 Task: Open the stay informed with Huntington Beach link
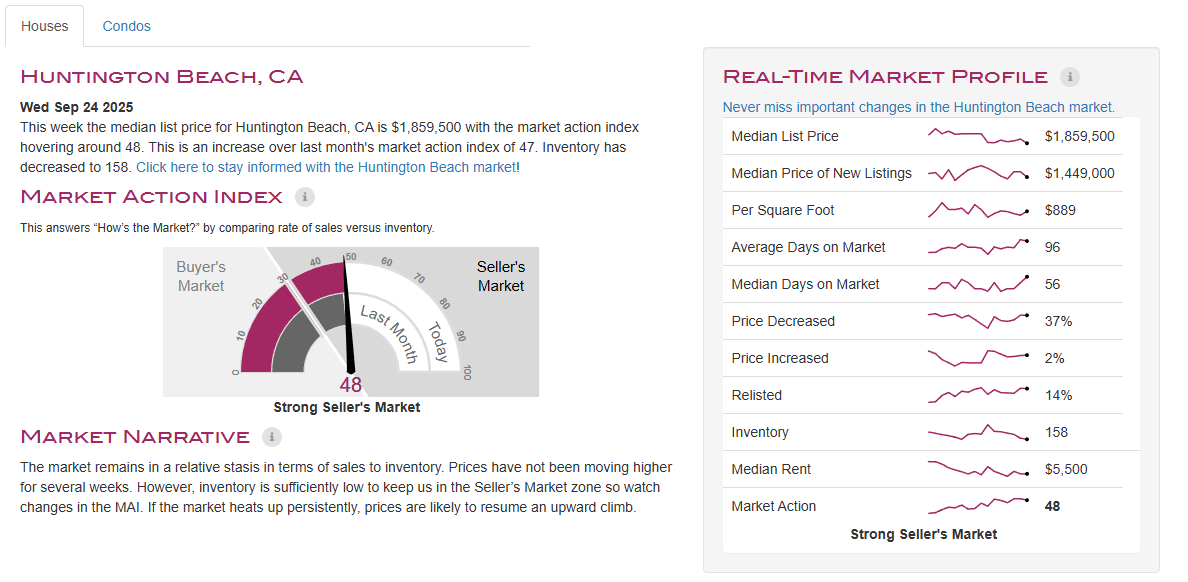coord(327,167)
